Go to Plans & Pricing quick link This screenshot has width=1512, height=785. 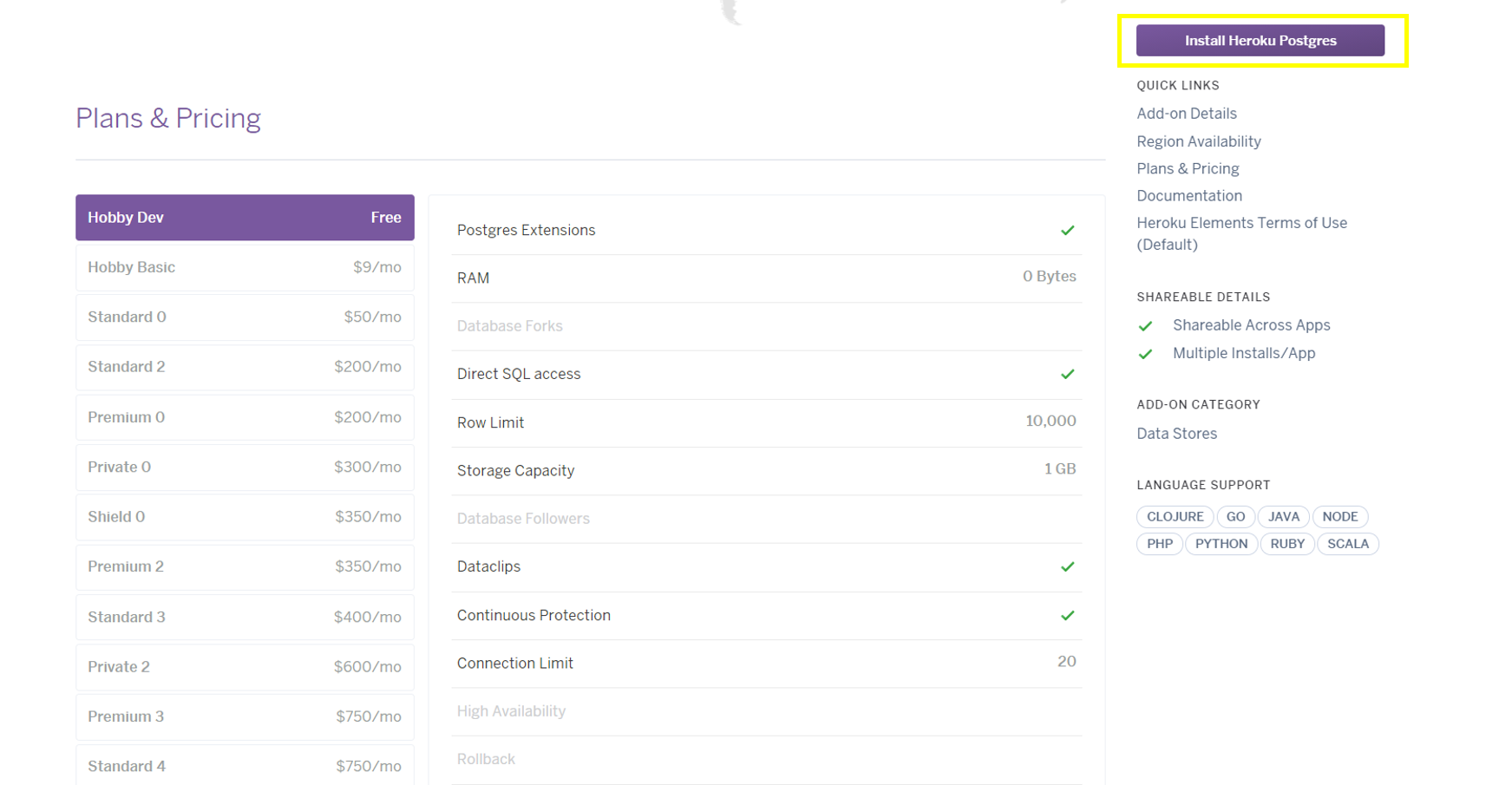[x=1188, y=168]
